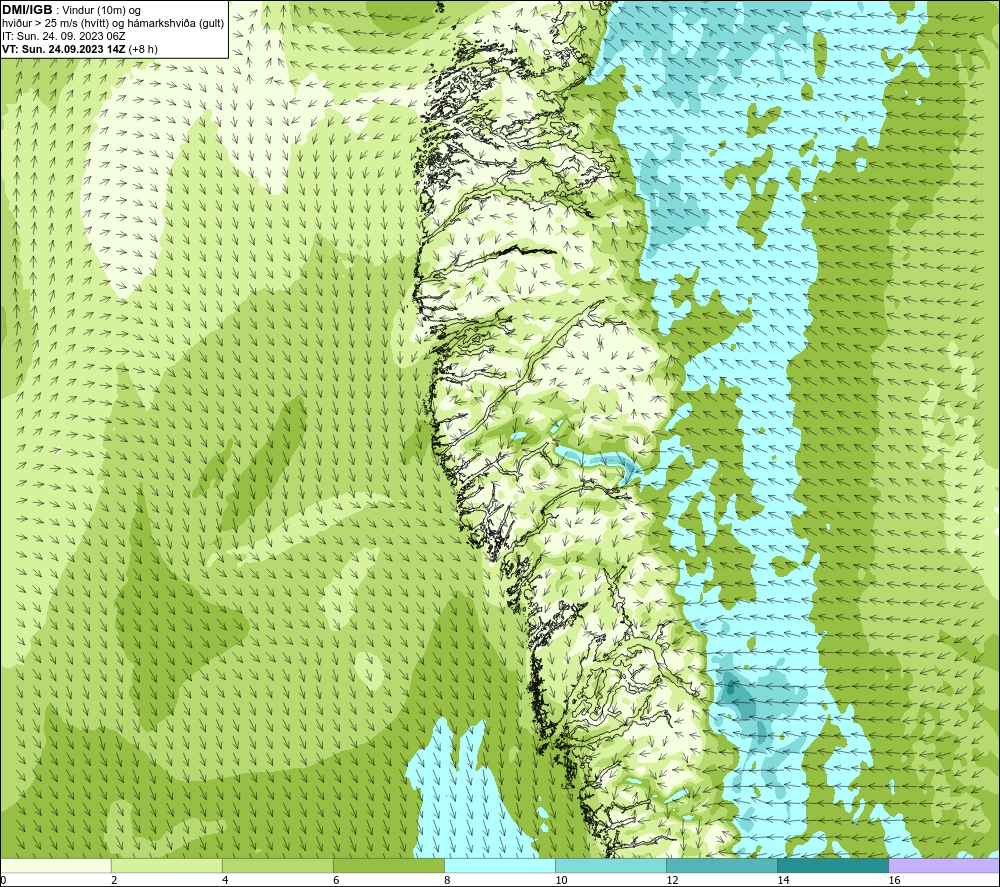Click the 8-10 m/s light cyan swatch
The width and height of the screenshot is (1000, 887).
click(500, 865)
